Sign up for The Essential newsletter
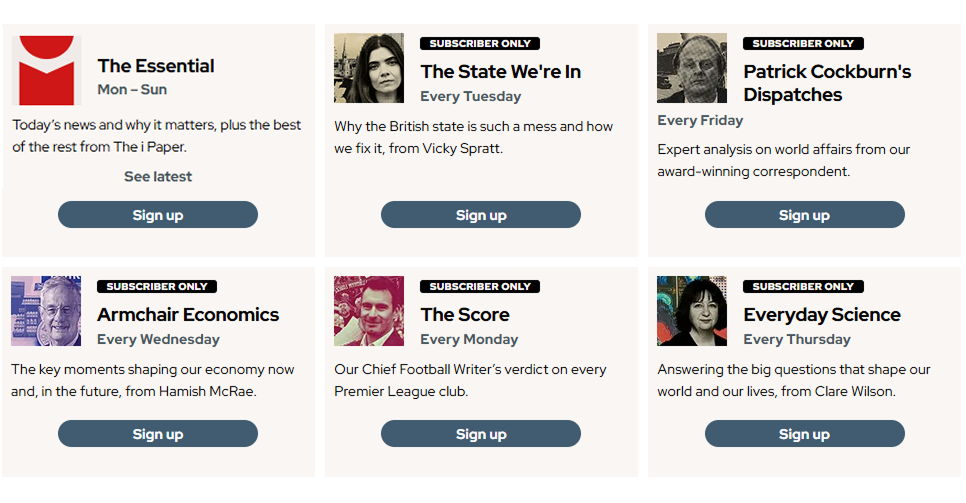This screenshot has width=966, height=503. [x=158, y=215]
